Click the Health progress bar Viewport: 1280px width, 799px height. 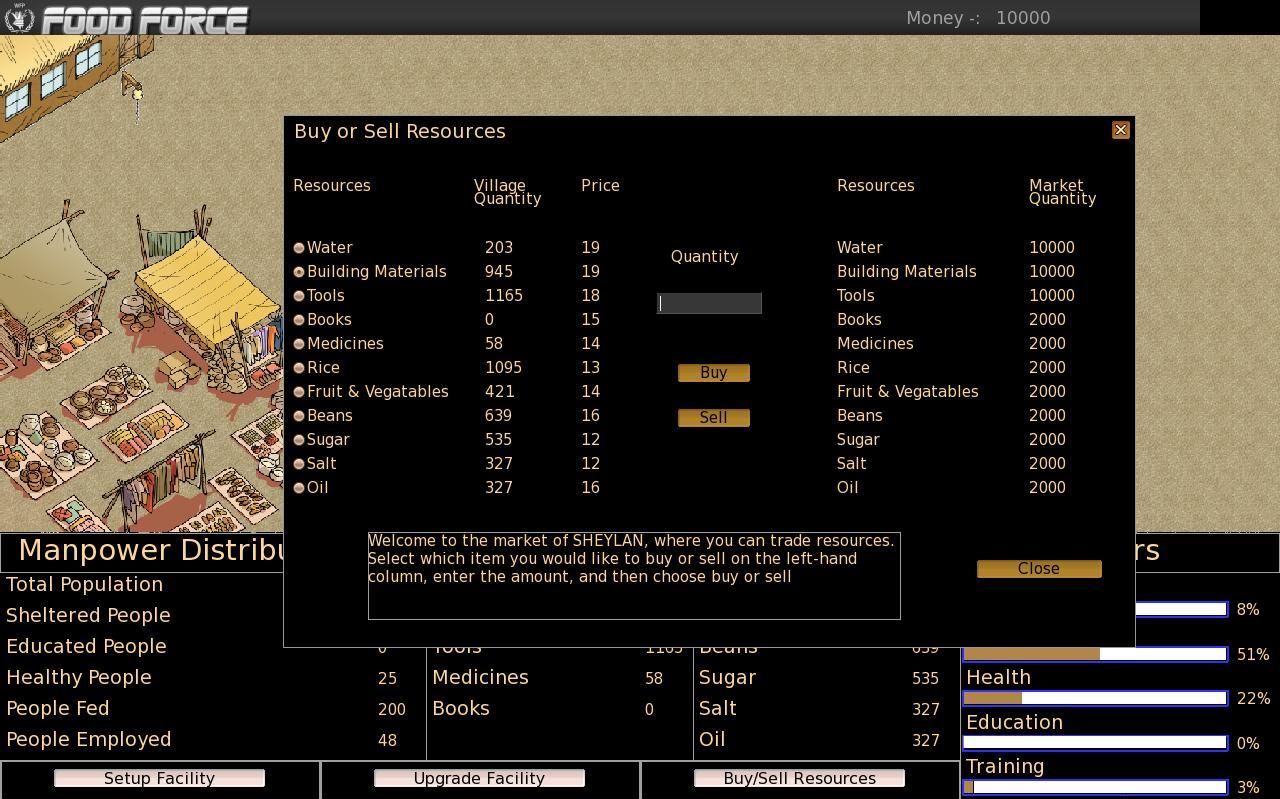(1095, 698)
